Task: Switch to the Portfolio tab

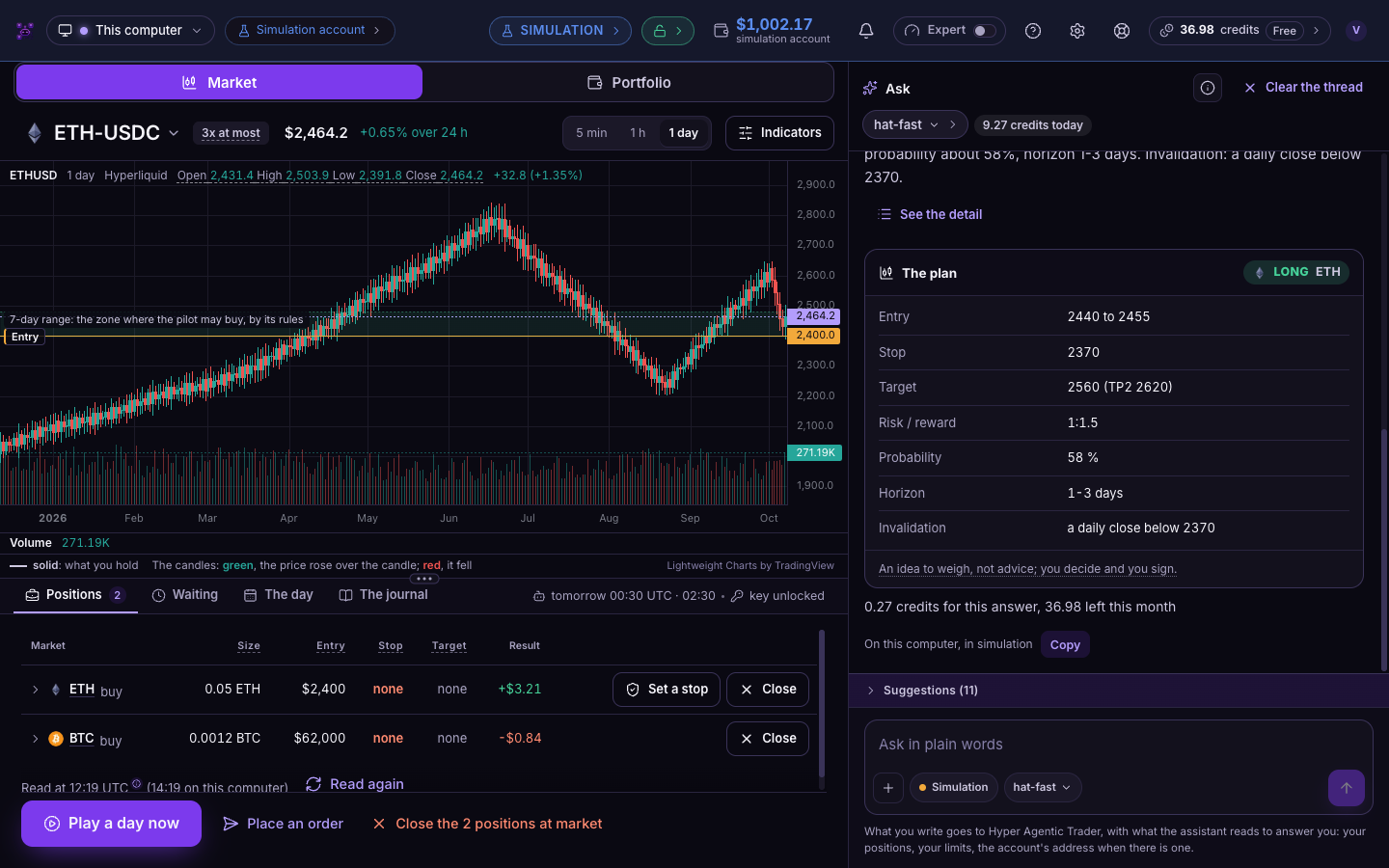Action: (629, 83)
